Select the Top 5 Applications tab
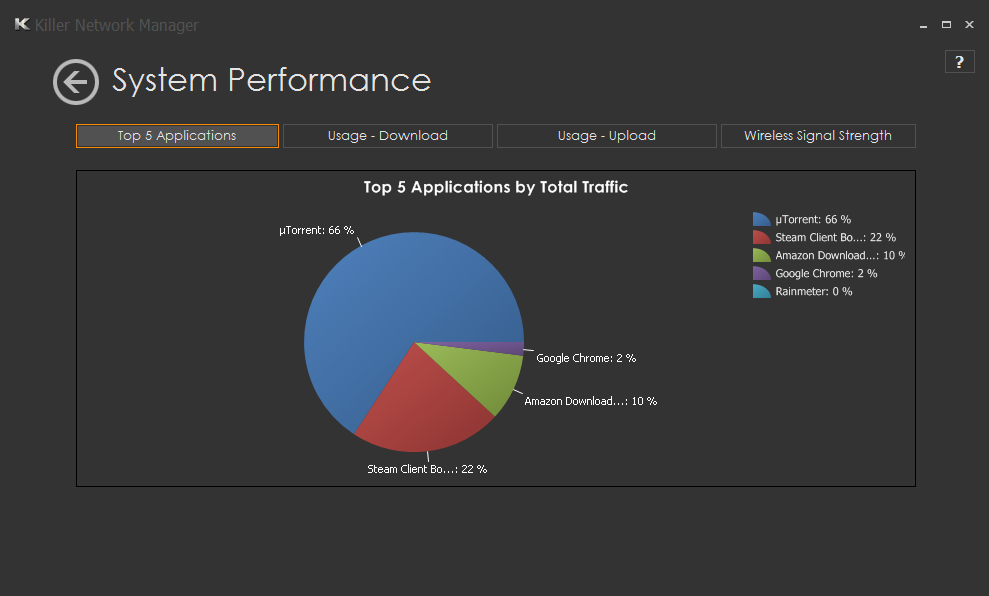 tap(177, 136)
